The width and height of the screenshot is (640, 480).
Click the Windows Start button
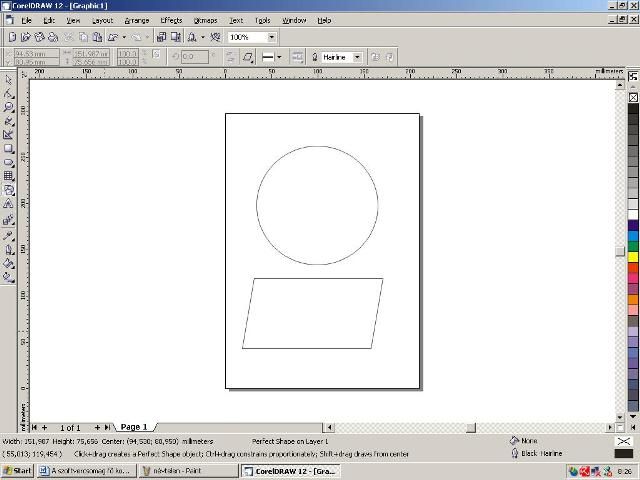coord(17,471)
